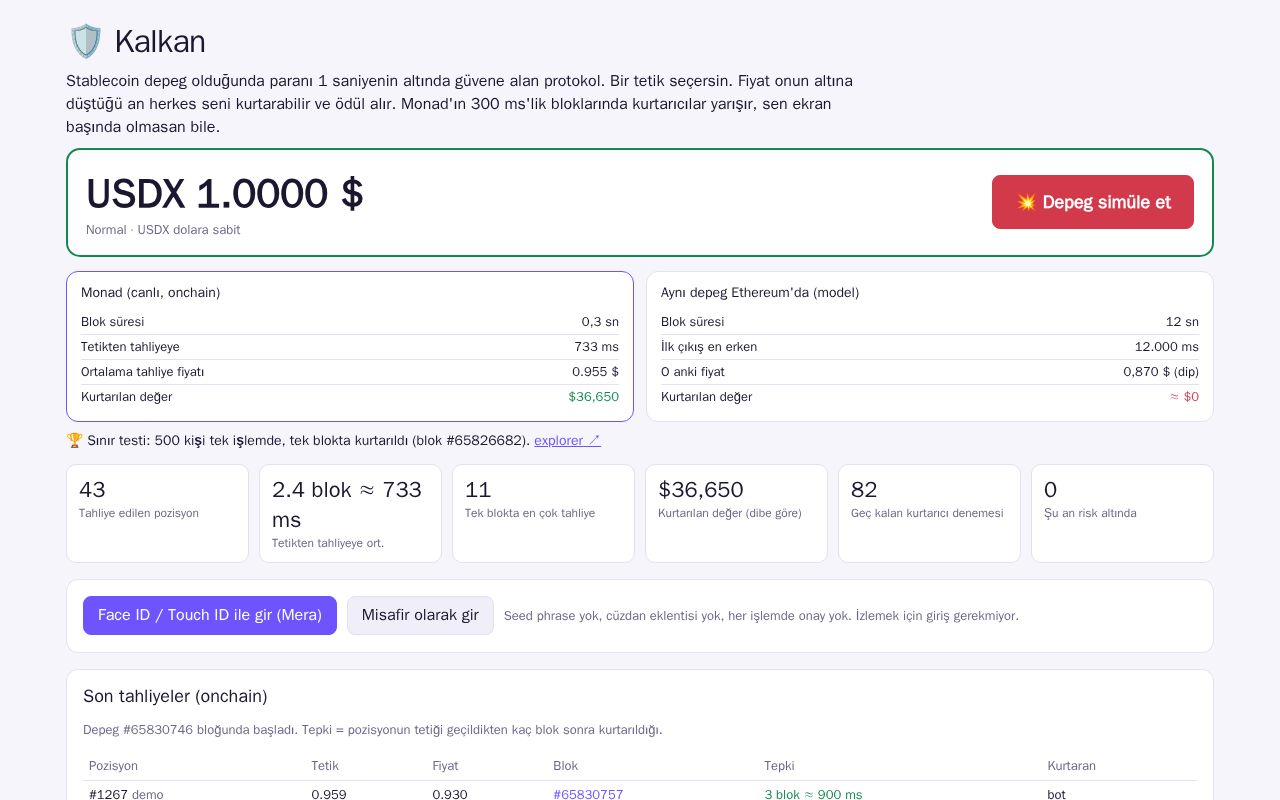Click the shield logo beside Kalkan
The width and height of the screenshot is (1280, 800).
pos(86,42)
